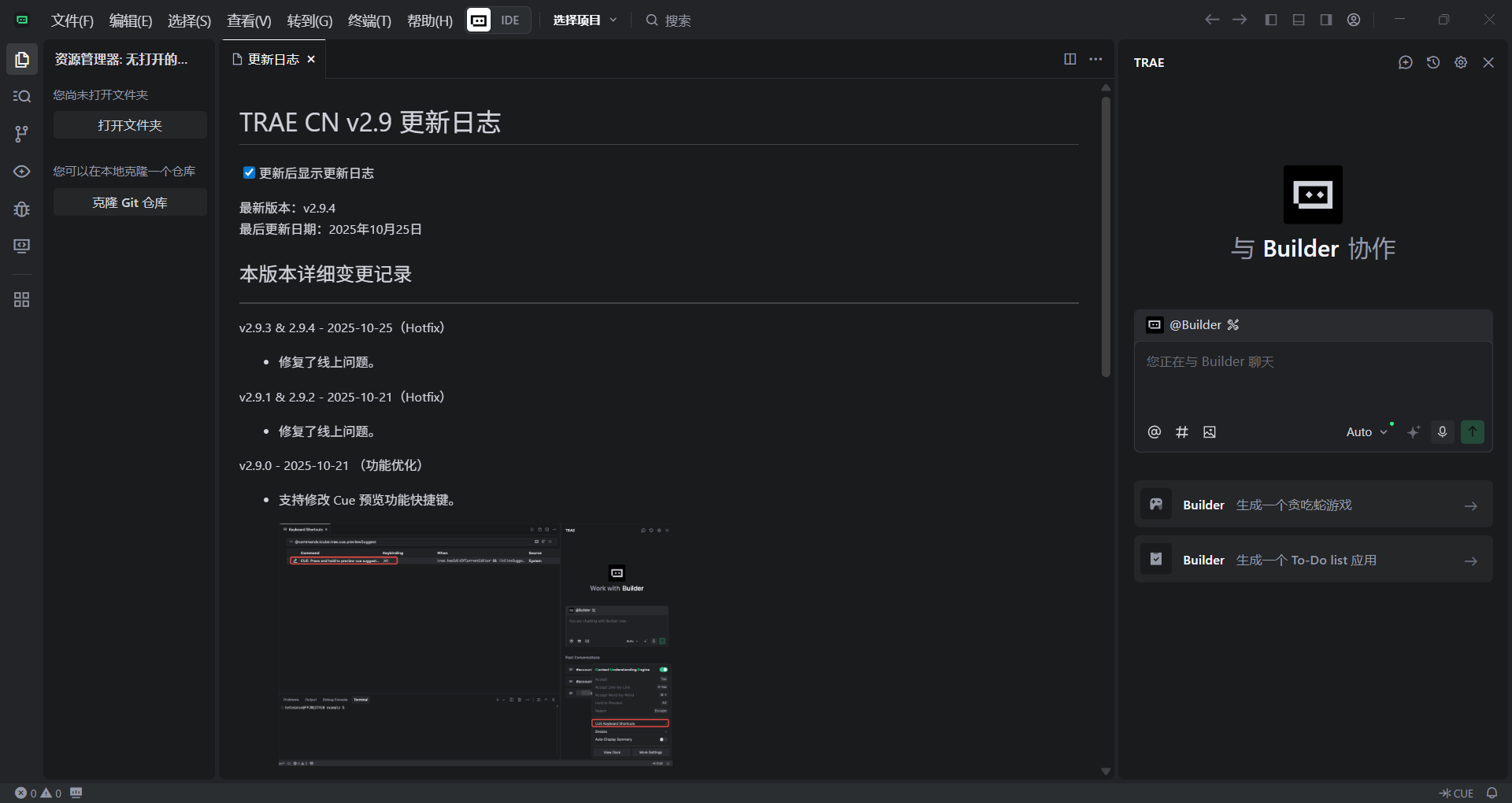Viewport: 1512px width, 803px height.
Task: Click the new chat icon in TRAE panel
Action: 1405,63
